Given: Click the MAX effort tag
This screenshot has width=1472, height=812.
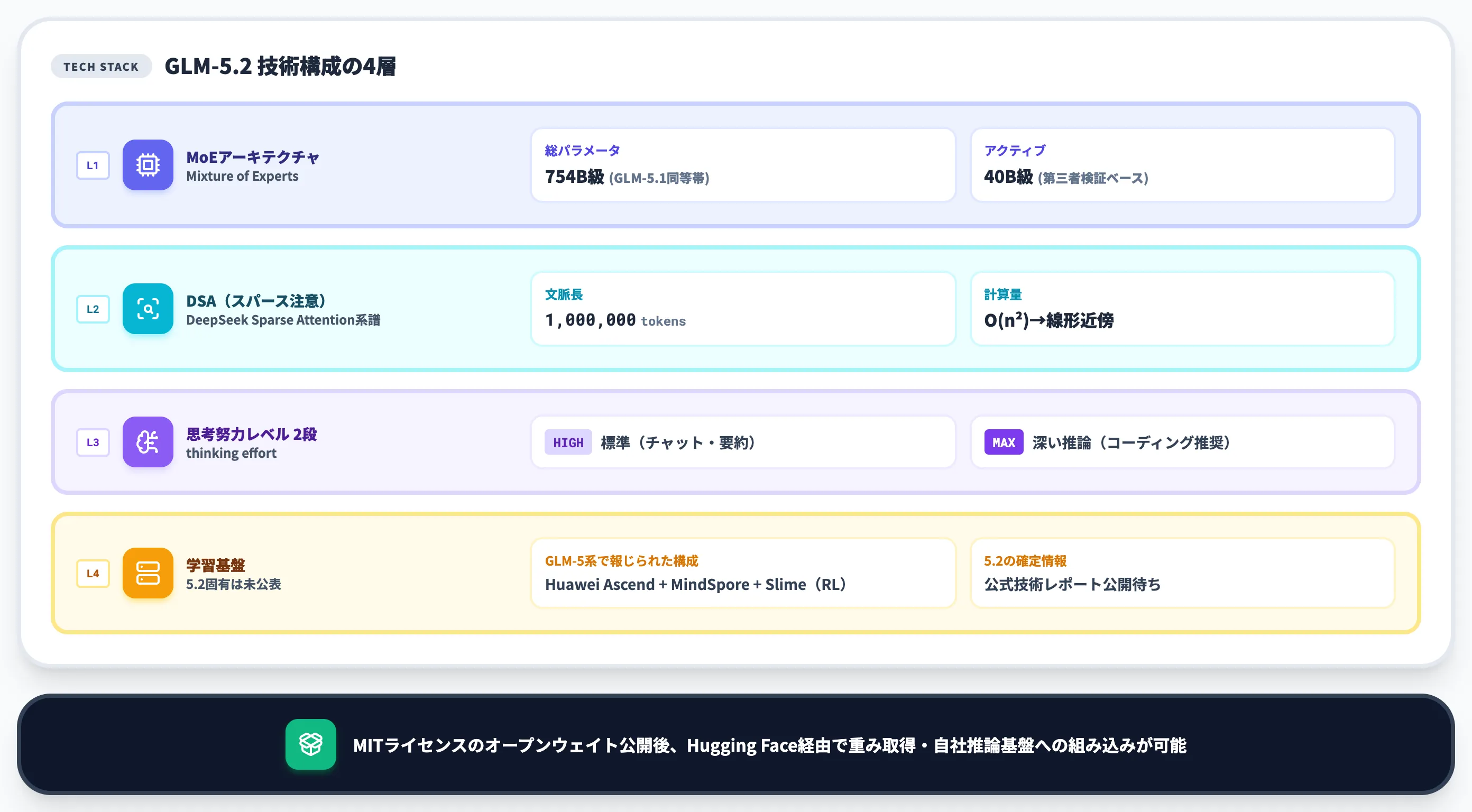Looking at the screenshot, I should tap(1004, 442).
